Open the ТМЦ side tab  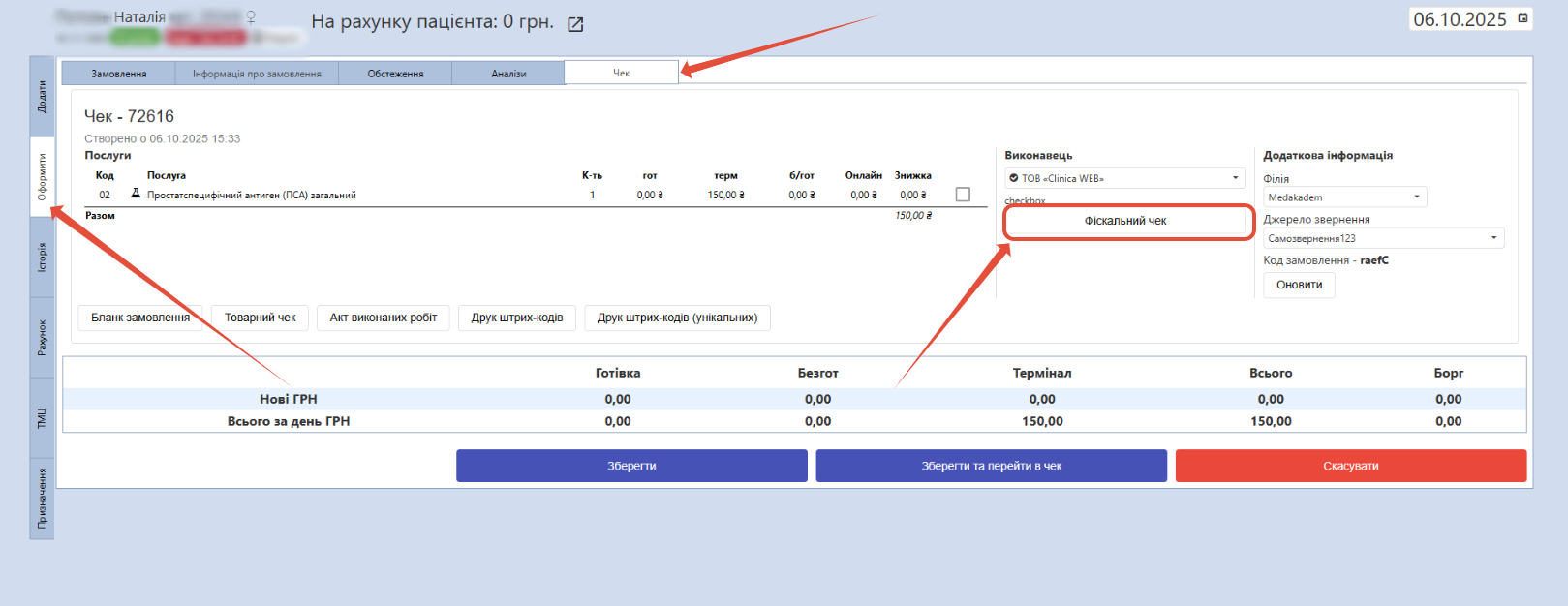42,417
